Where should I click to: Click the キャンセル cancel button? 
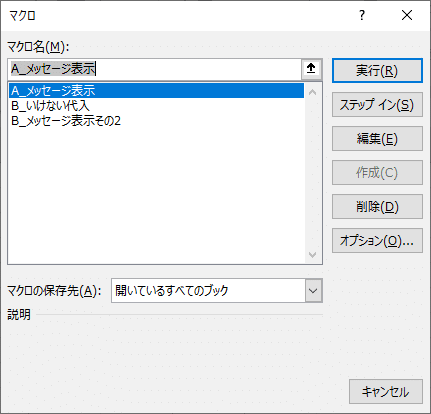pyautogui.click(x=386, y=392)
